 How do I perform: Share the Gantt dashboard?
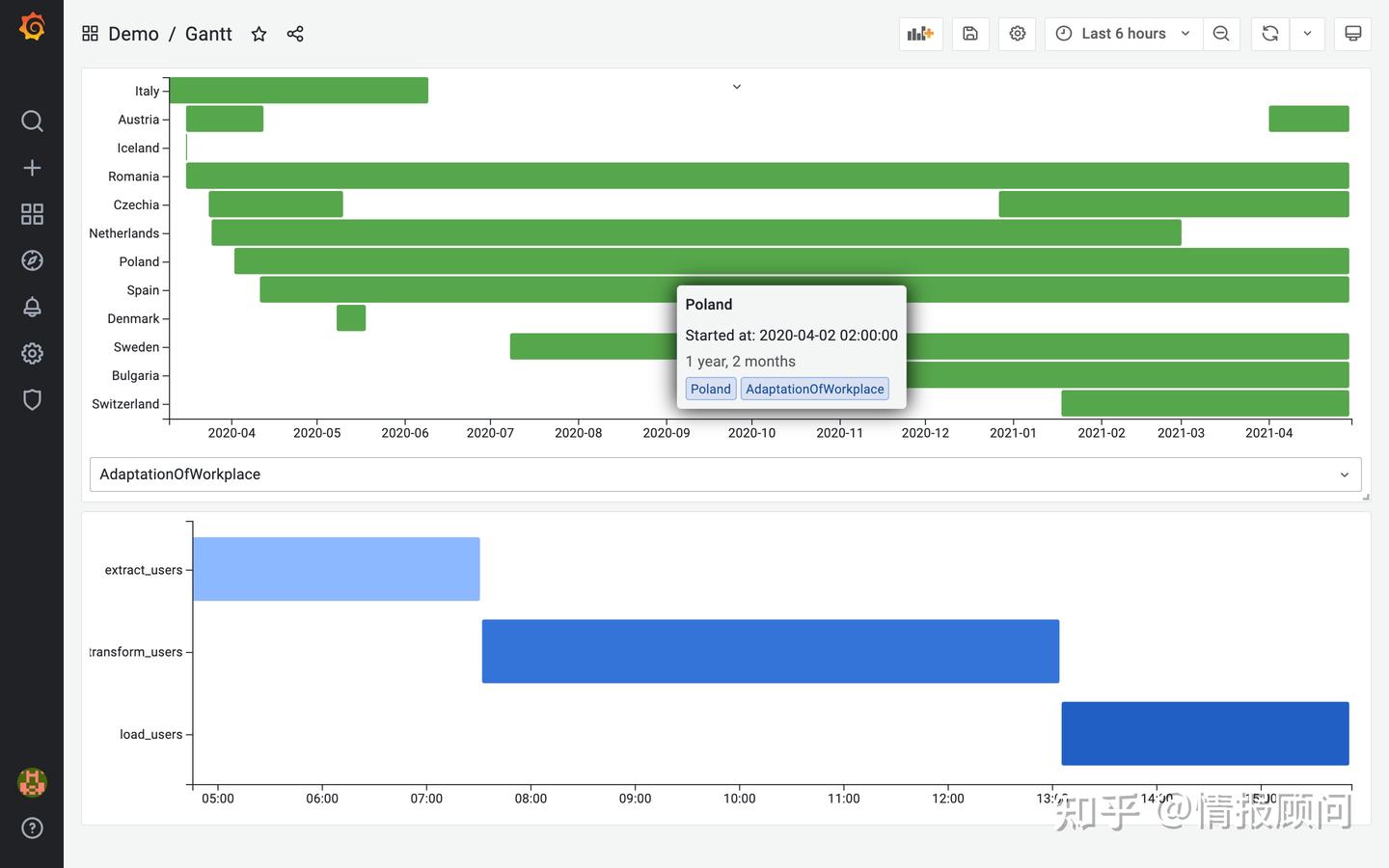(x=295, y=34)
